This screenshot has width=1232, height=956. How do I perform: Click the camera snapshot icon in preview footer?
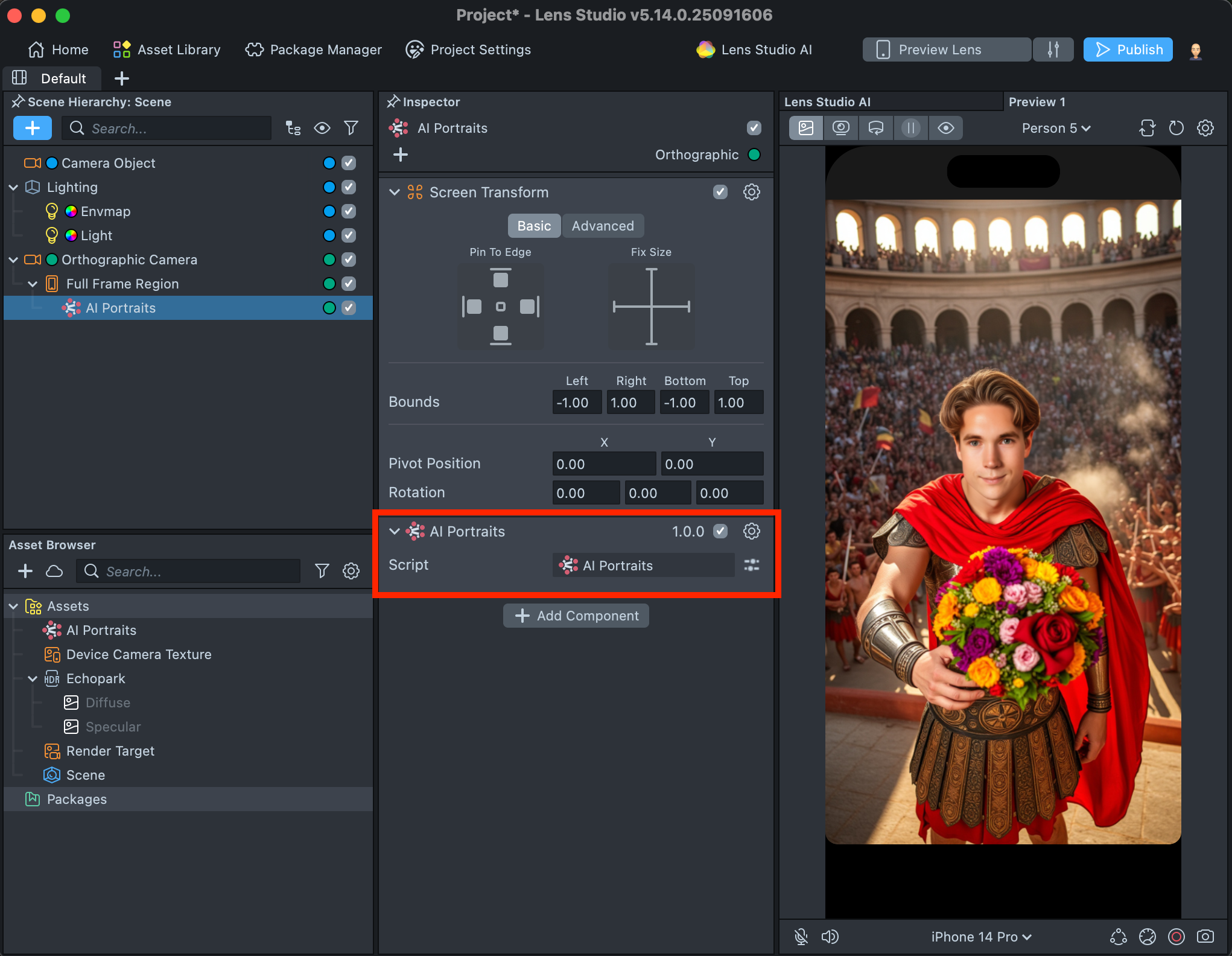pos(1205,937)
